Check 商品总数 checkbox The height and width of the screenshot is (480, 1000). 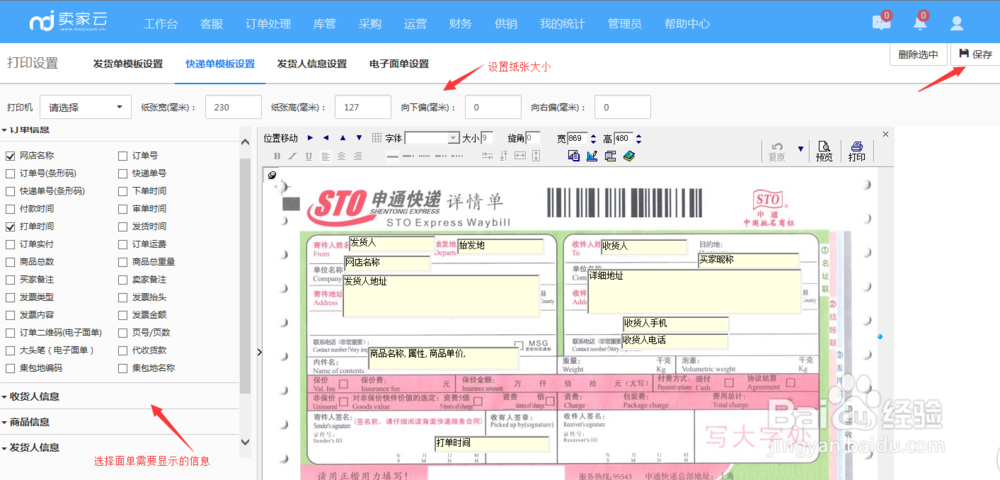pos(10,262)
